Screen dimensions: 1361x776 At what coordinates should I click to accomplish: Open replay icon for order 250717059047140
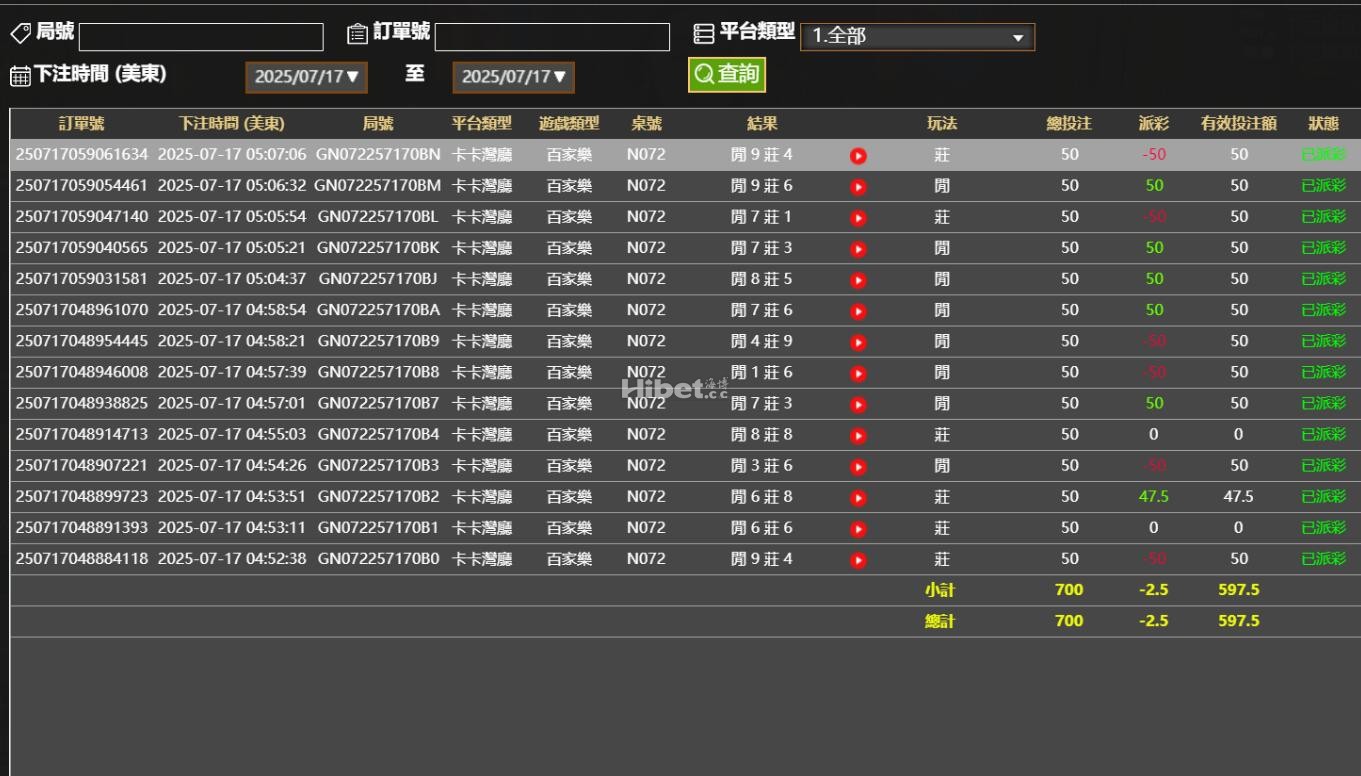[858, 218]
